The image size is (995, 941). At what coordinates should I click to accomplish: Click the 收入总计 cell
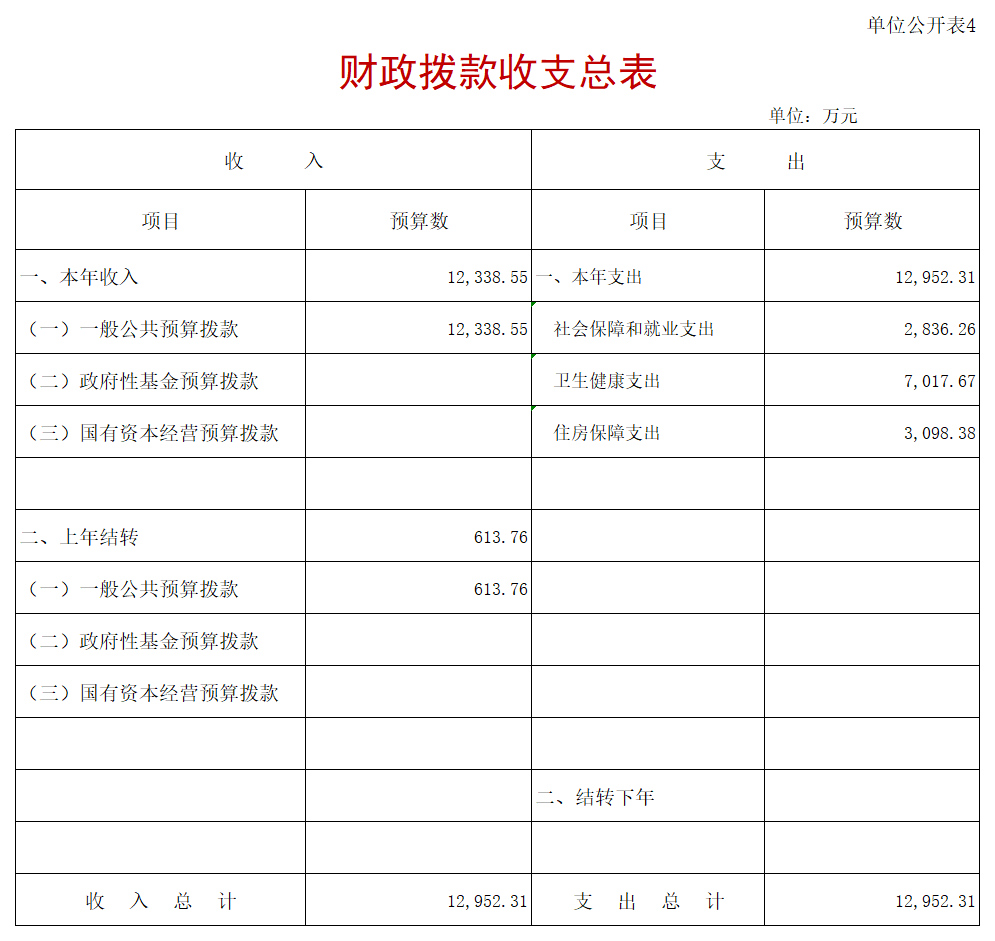coord(160,901)
